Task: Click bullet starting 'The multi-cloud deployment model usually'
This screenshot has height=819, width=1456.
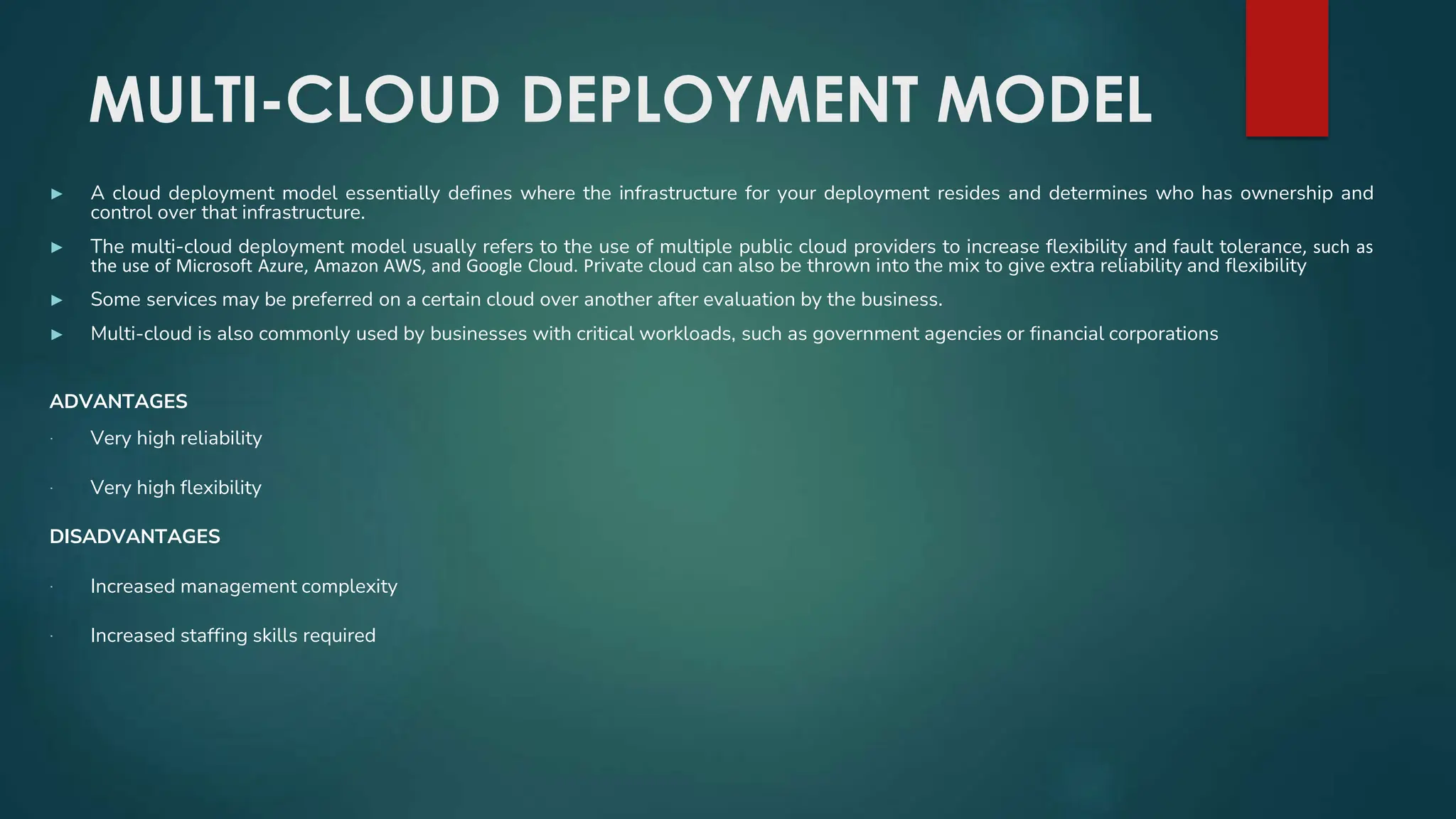Action: coord(732,256)
